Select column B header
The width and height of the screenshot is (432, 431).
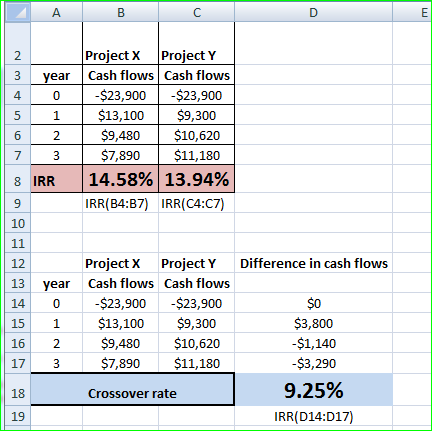(x=121, y=12)
